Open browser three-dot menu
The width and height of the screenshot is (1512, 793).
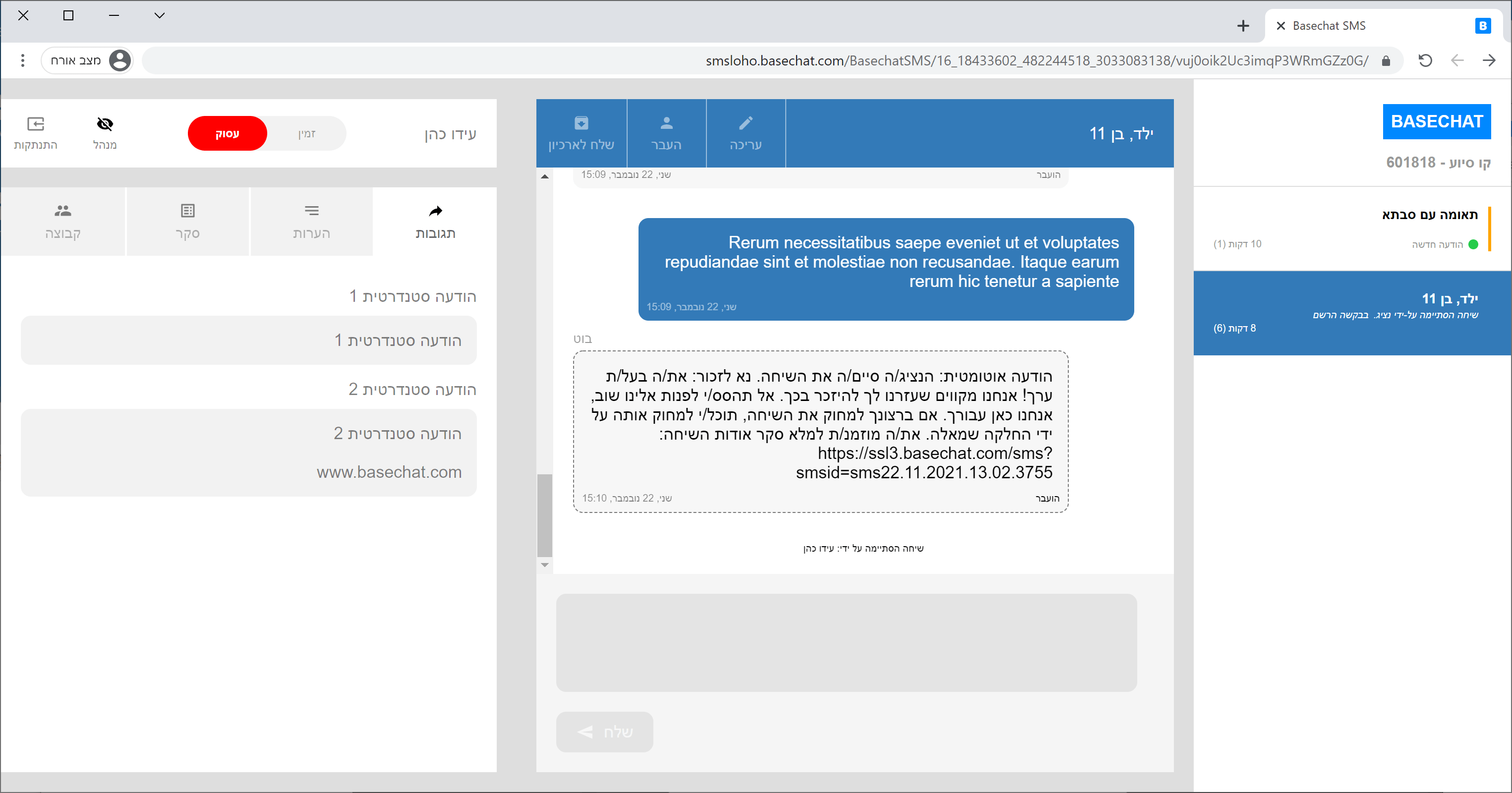pyautogui.click(x=22, y=60)
